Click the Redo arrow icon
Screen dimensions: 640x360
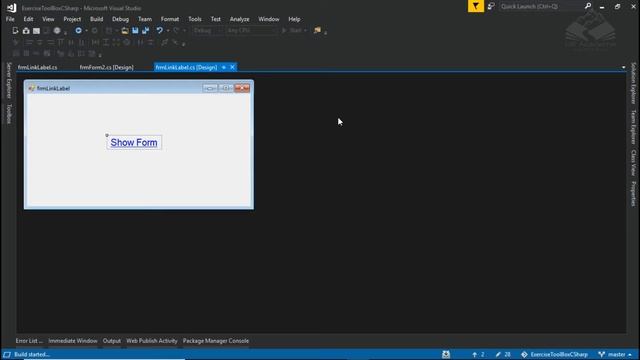pyautogui.click(x=176, y=31)
